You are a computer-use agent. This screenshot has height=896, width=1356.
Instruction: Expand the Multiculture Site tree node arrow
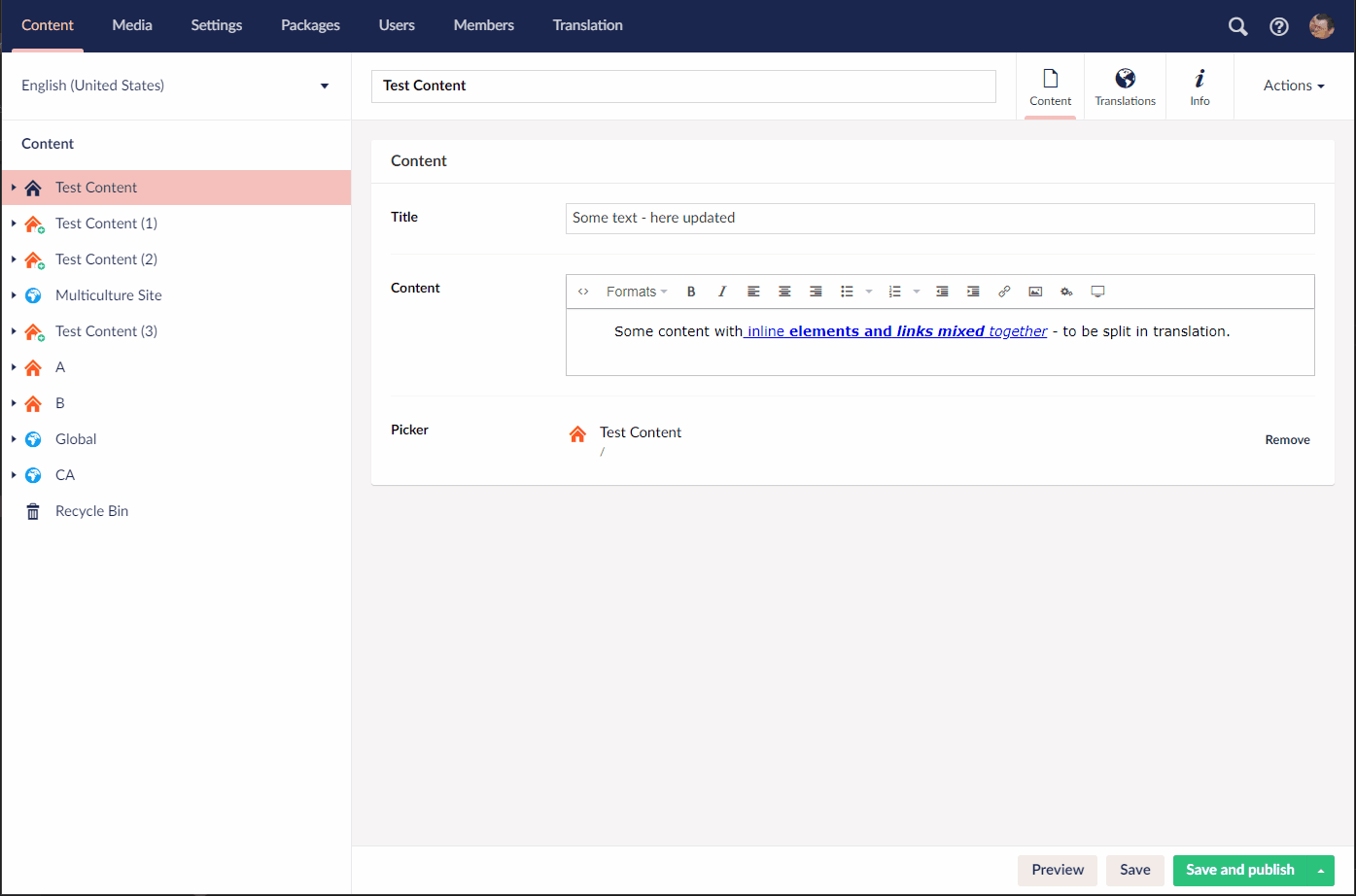14,295
